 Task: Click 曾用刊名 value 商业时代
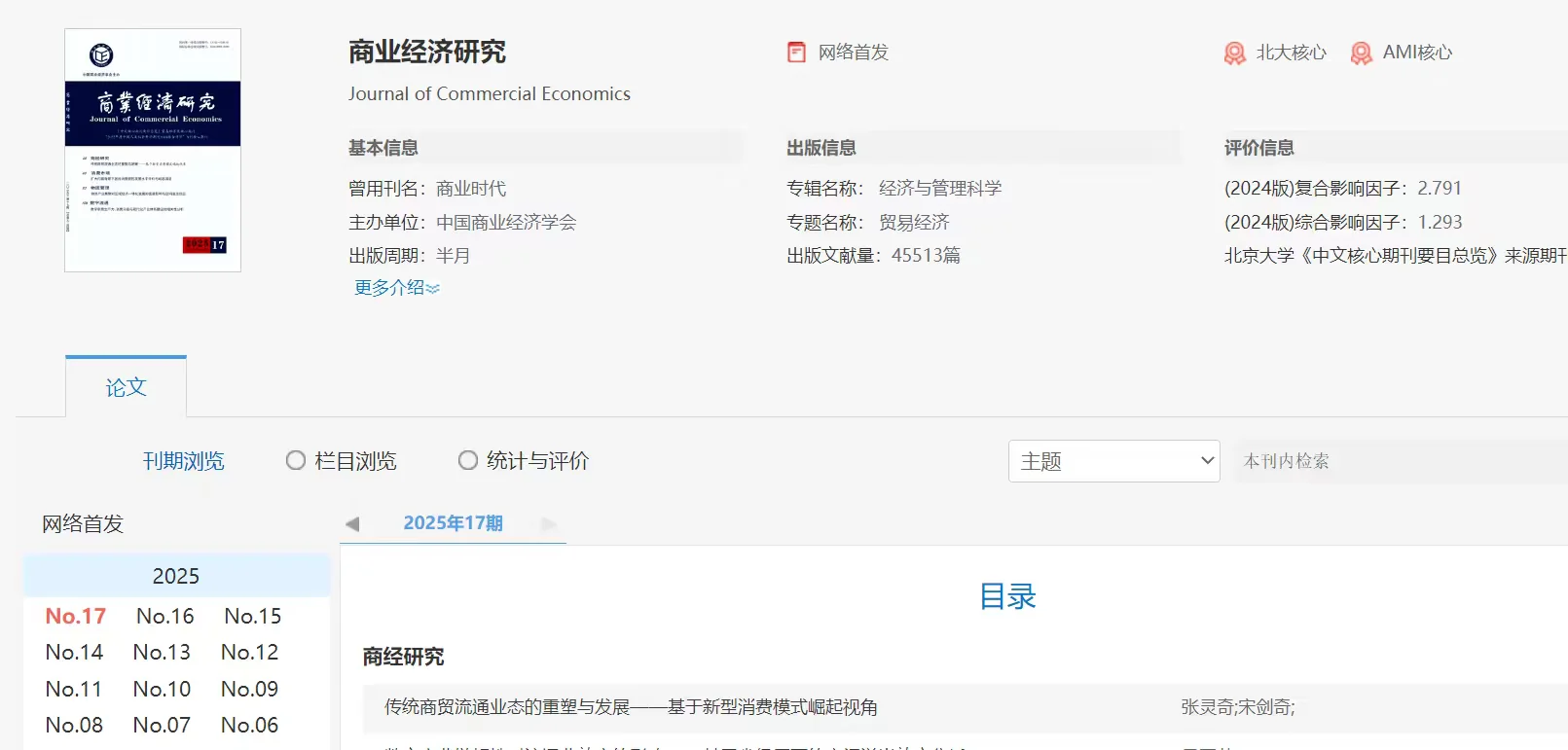pyautogui.click(x=471, y=188)
